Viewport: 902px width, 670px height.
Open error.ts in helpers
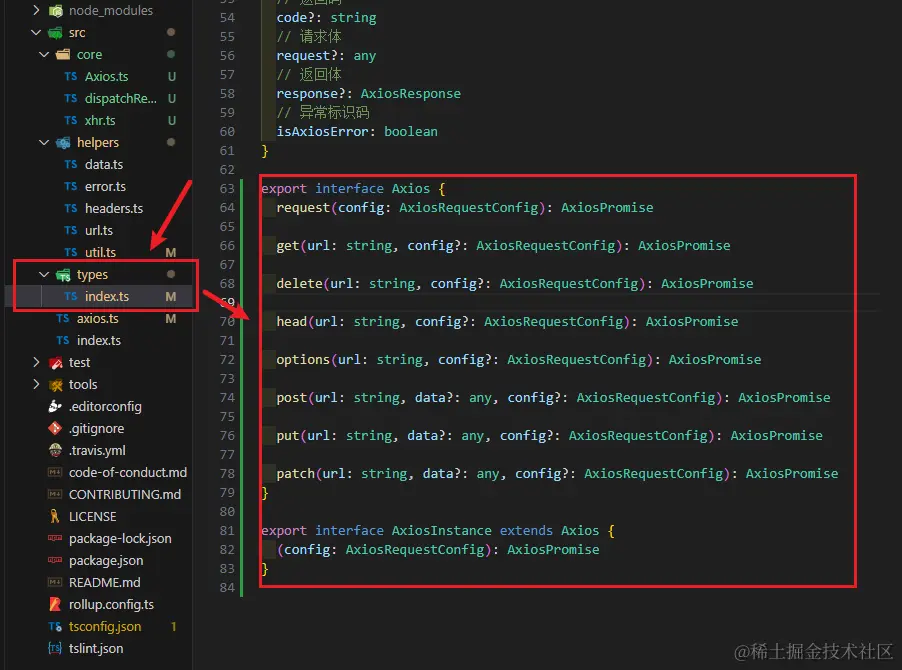pos(105,186)
